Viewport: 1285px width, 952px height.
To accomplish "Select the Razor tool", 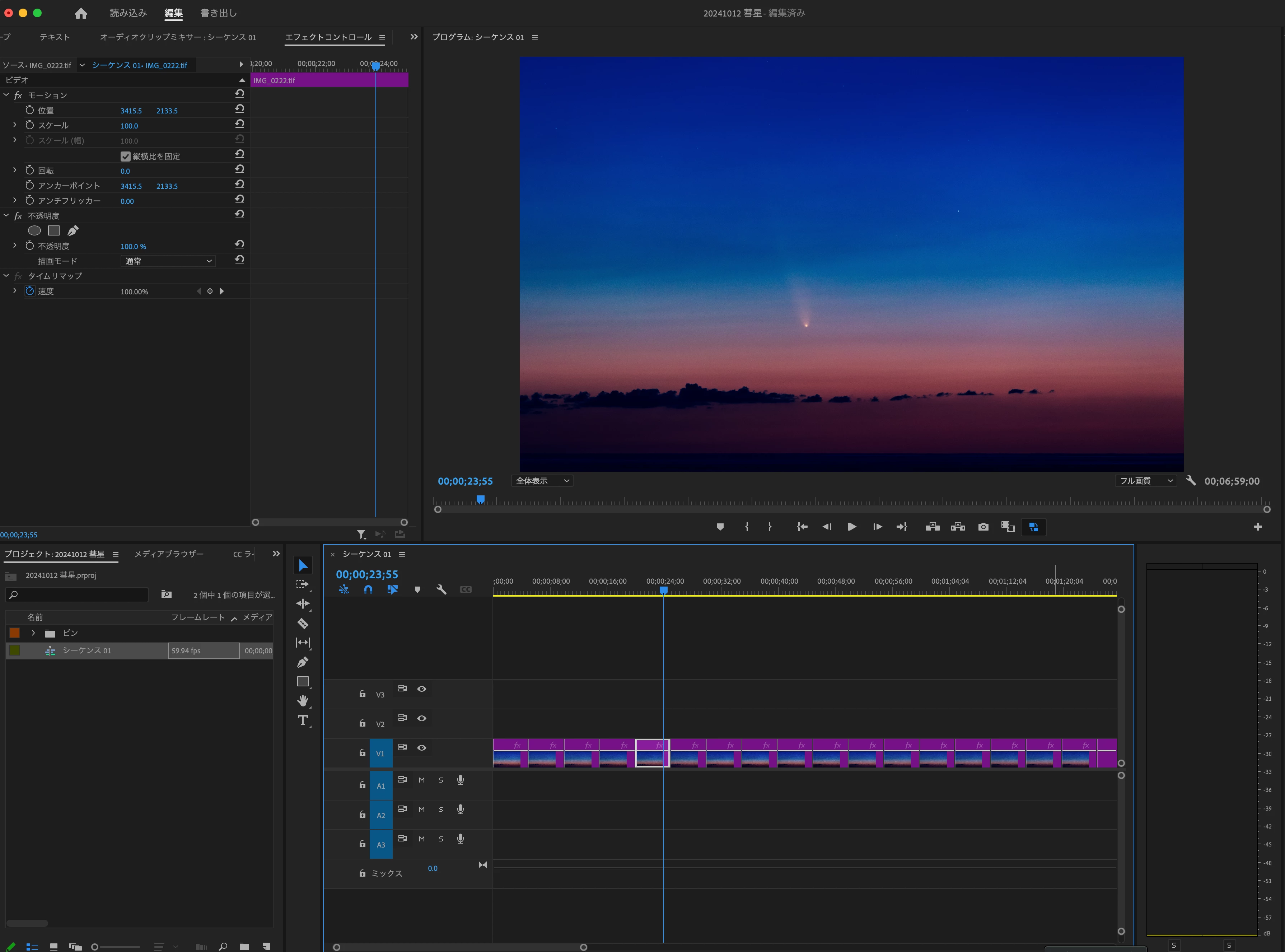I will pos(303,624).
